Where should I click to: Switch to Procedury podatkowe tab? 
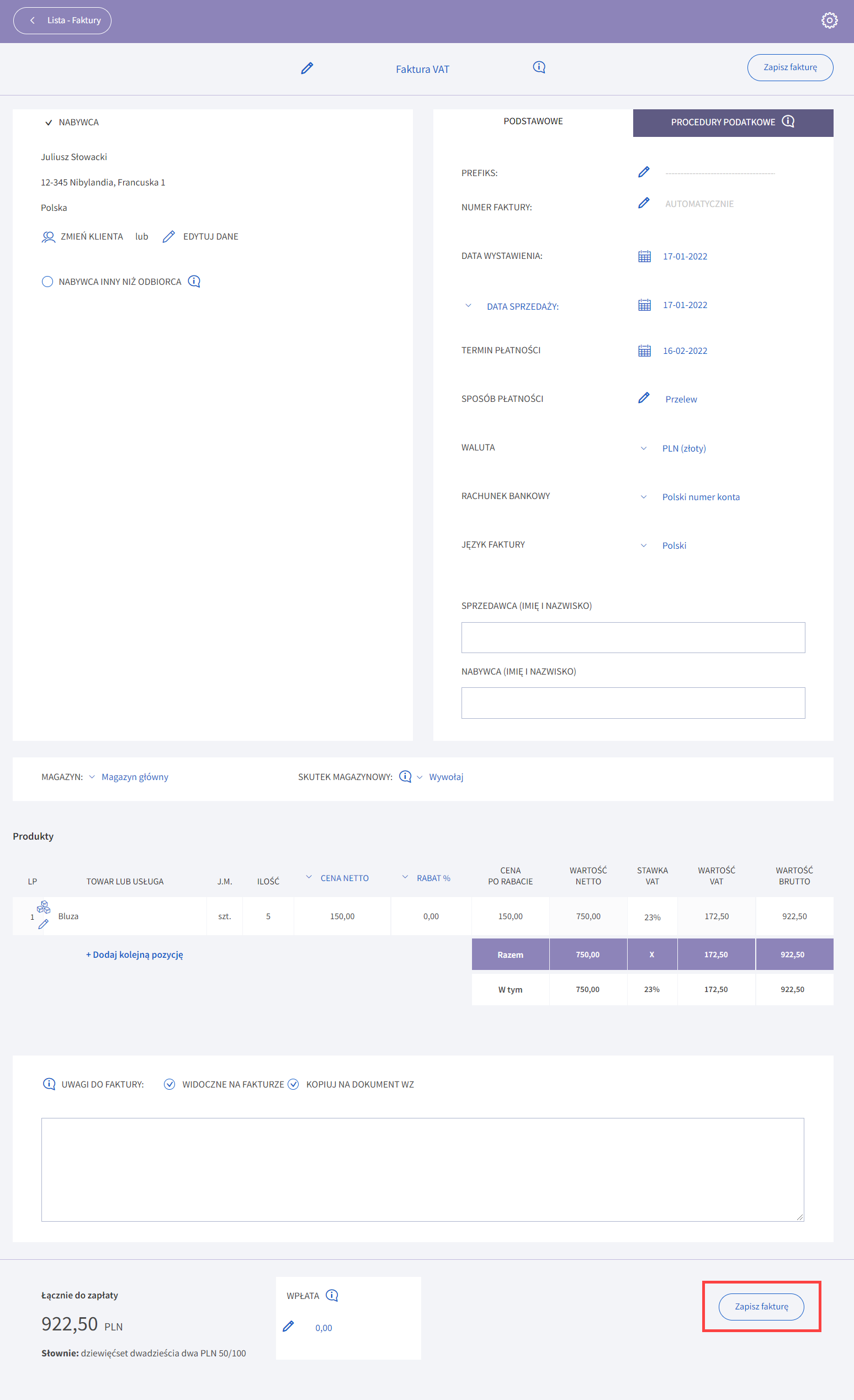[x=733, y=123]
